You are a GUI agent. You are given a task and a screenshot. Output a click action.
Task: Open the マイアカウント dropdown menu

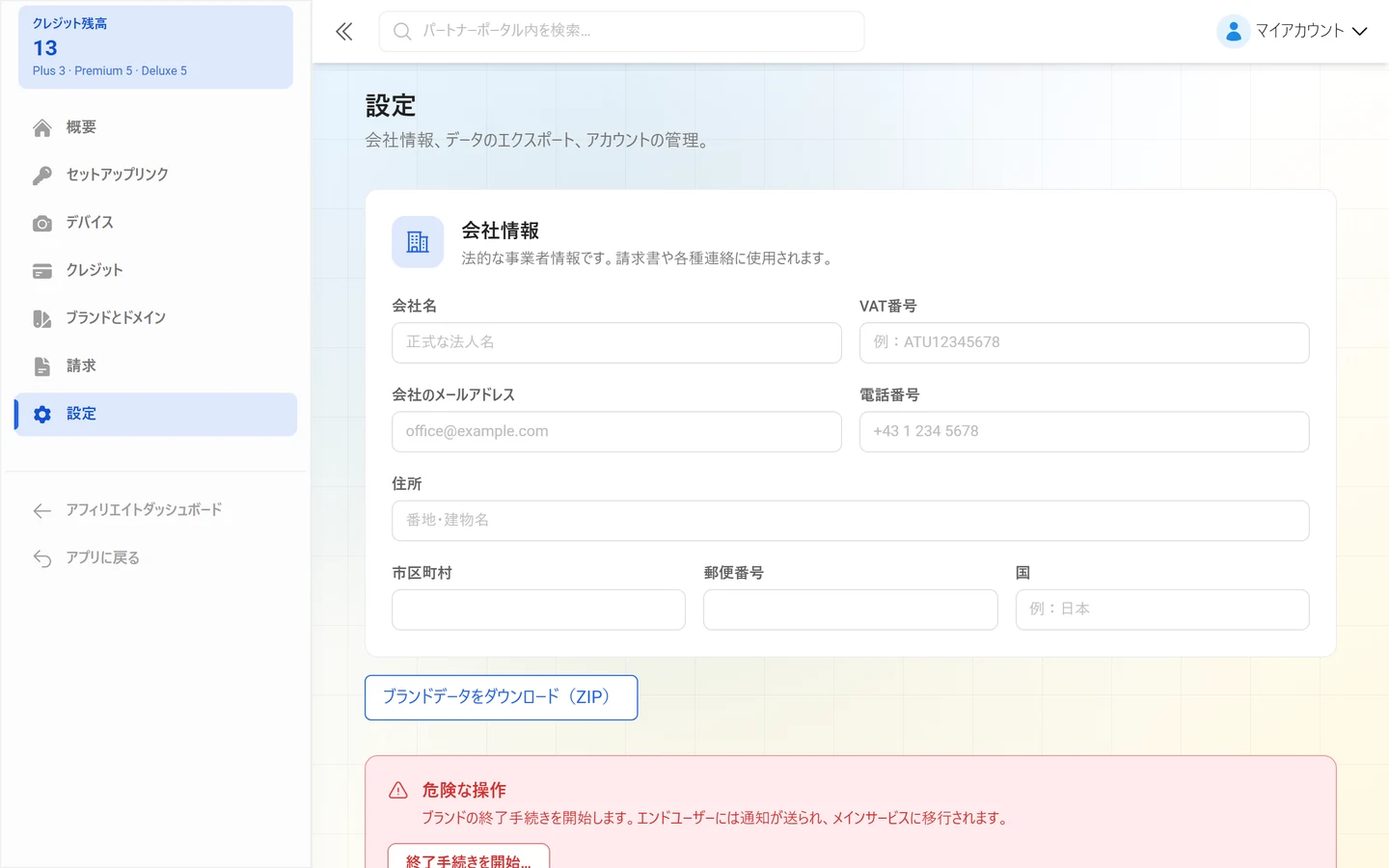(x=1294, y=32)
